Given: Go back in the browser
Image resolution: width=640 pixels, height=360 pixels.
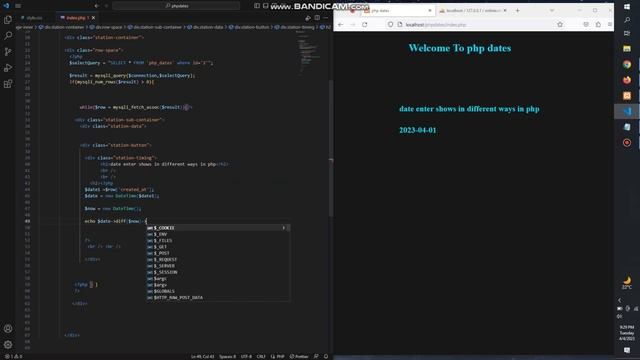Looking at the screenshot, I should 340,24.
